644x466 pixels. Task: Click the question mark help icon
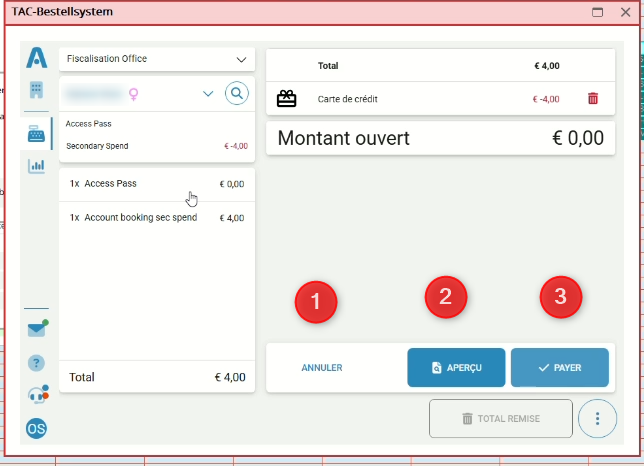(x=36, y=363)
